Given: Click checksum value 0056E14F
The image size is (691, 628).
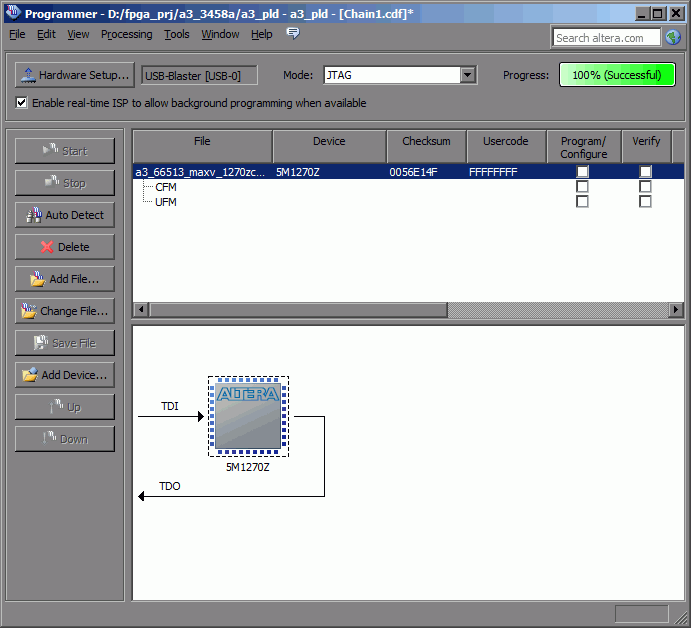Looking at the screenshot, I should (x=413, y=172).
